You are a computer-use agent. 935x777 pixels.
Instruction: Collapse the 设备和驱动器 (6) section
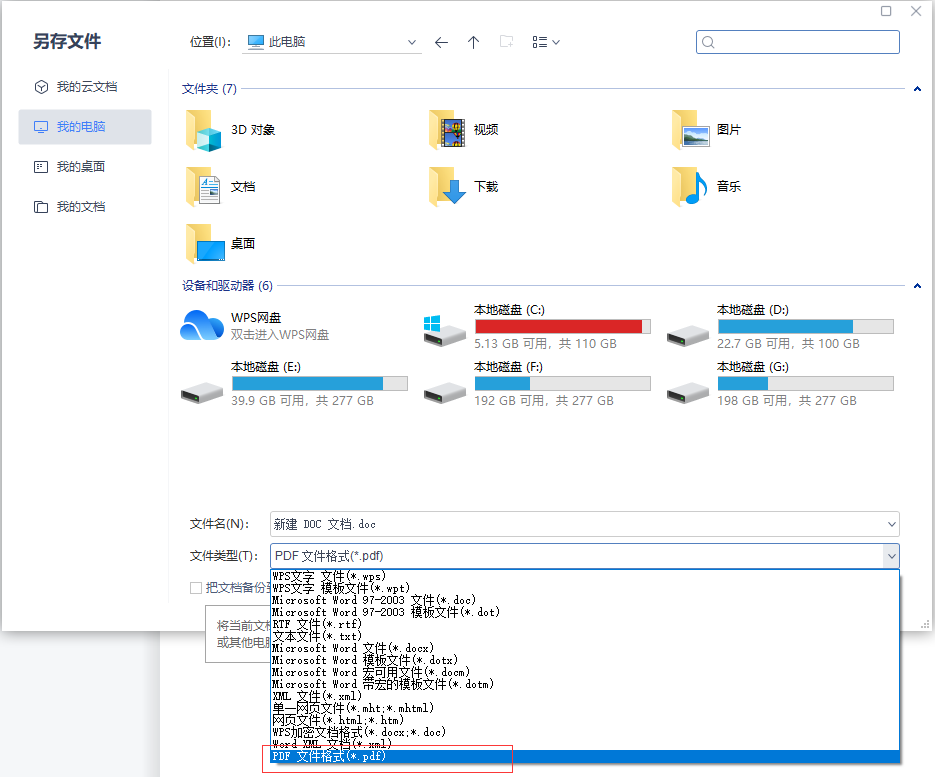pyautogui.click(x=917, y=286)
